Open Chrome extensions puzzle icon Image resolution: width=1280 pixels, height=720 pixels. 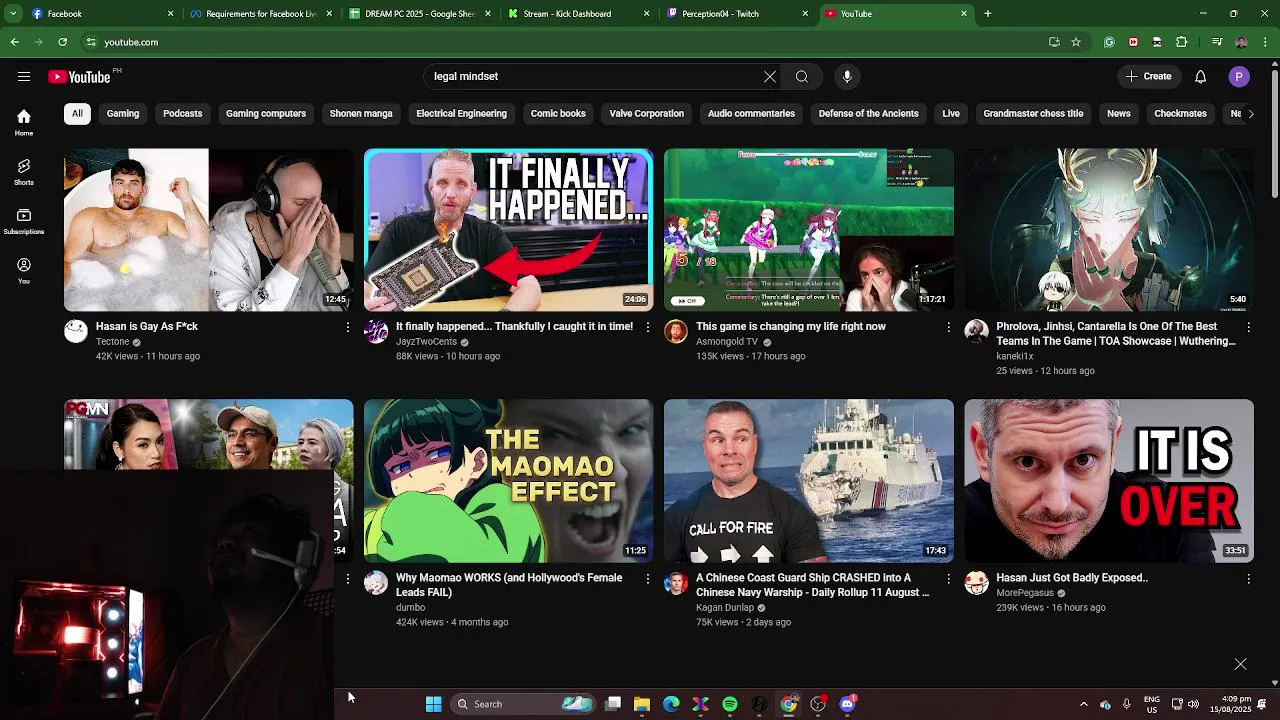(1181, 42)
